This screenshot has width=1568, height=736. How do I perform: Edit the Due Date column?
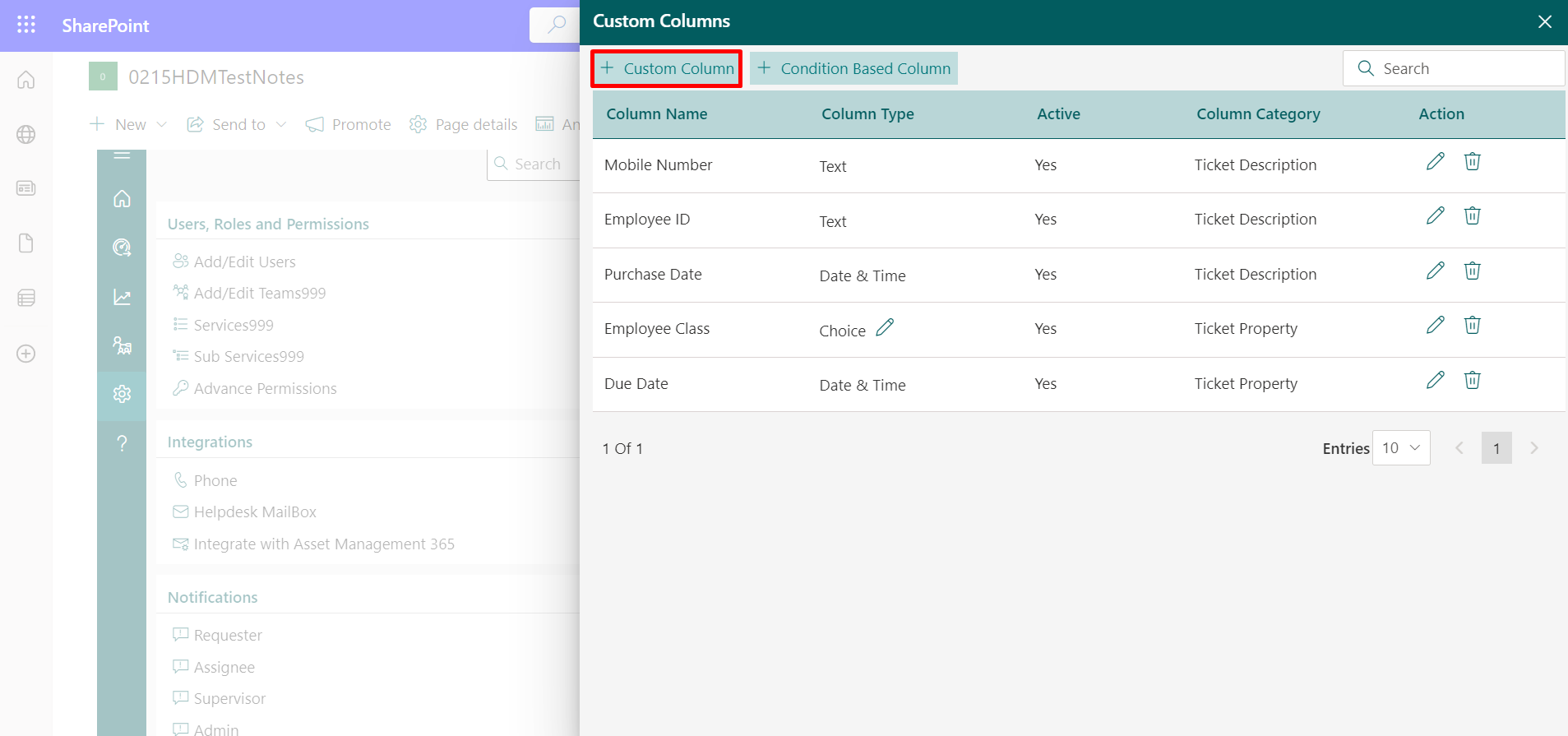coord(1435,380)
